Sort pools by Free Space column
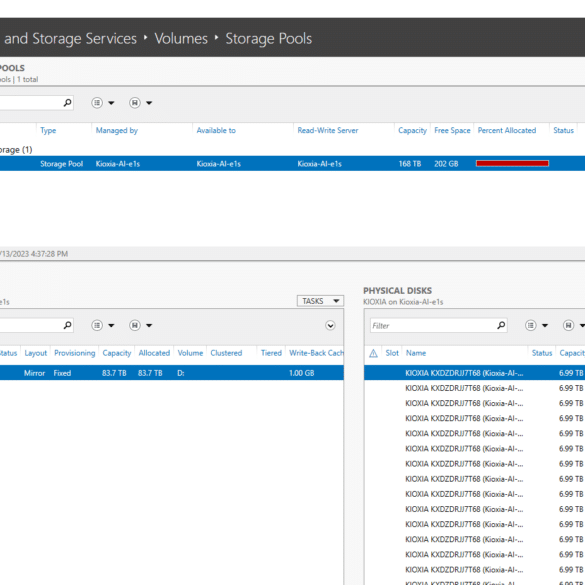Viewport: 585px width, 585px height. pos(452,130)
